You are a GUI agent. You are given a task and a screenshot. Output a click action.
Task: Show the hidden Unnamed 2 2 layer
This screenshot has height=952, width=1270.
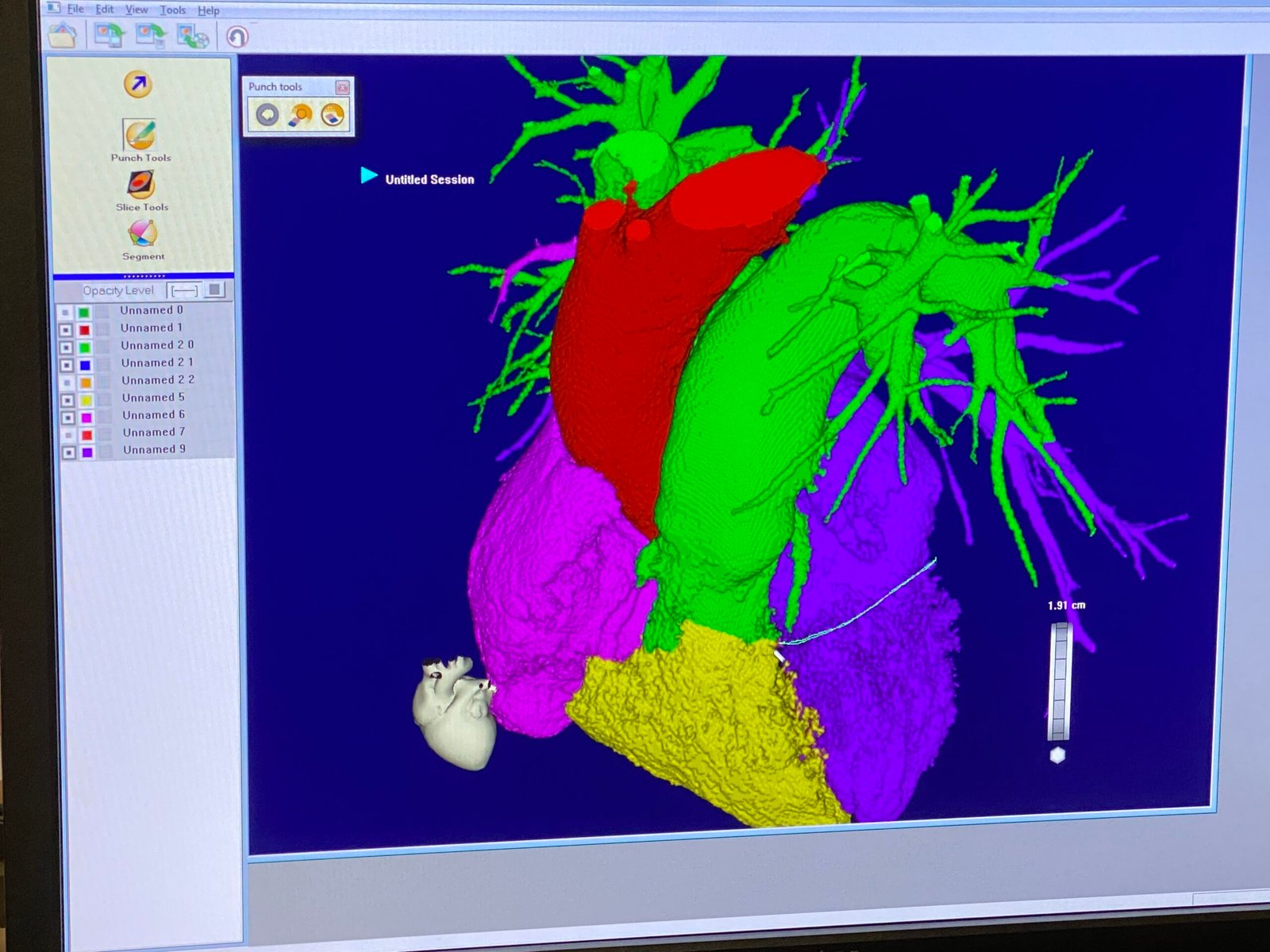click(67, 382)
